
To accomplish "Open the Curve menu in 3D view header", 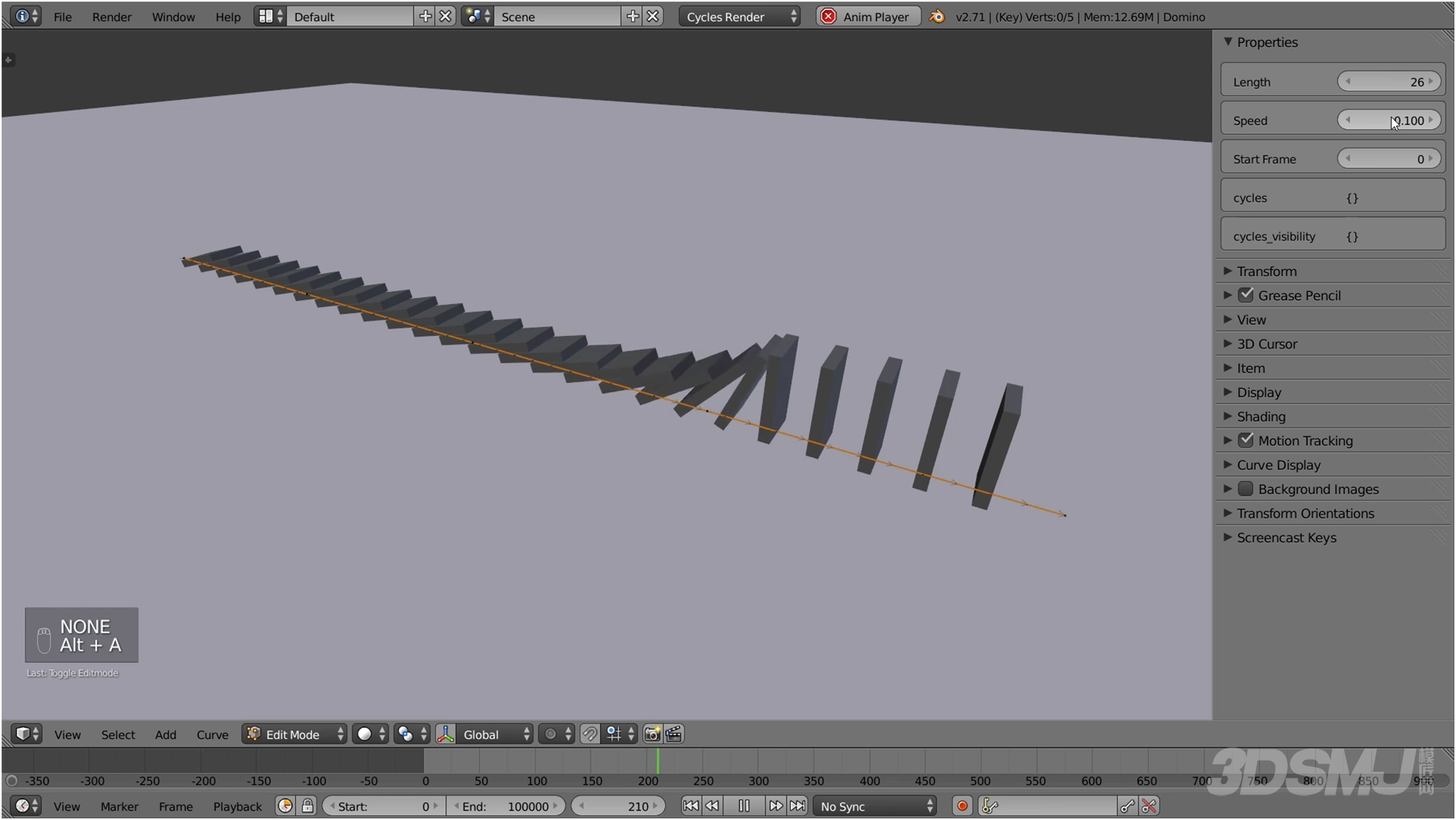I will point(212,734).
